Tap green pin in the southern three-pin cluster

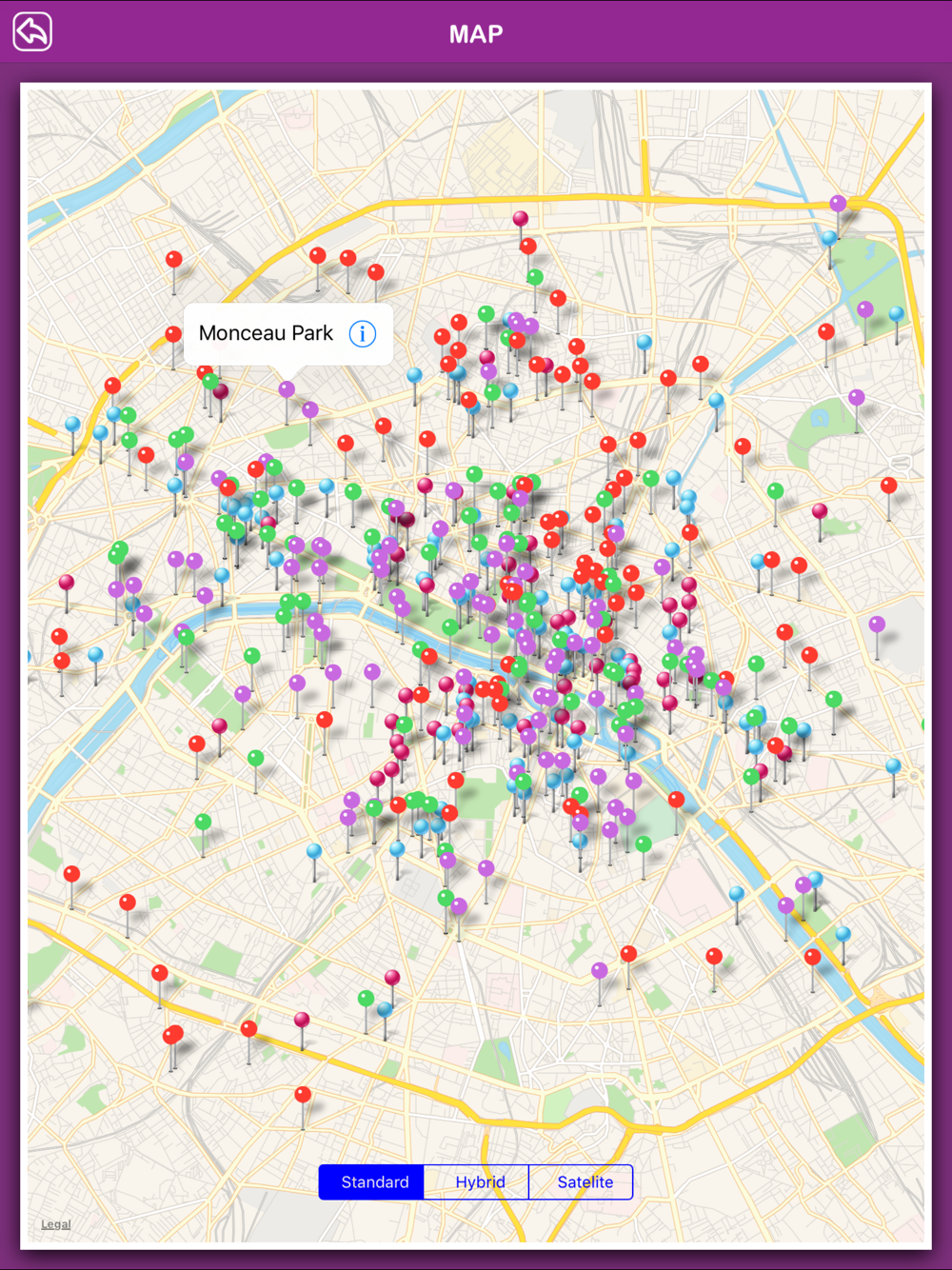point(366,998)
